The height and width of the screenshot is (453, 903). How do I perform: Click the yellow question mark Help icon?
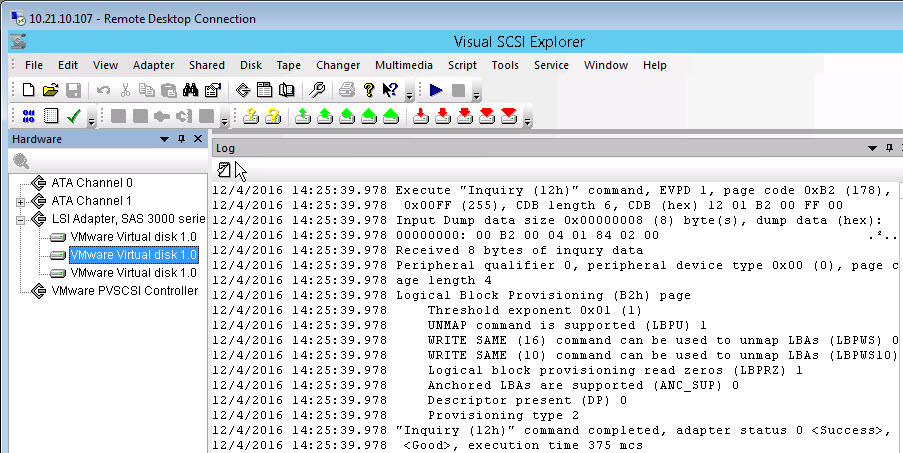tap(369, 90)
